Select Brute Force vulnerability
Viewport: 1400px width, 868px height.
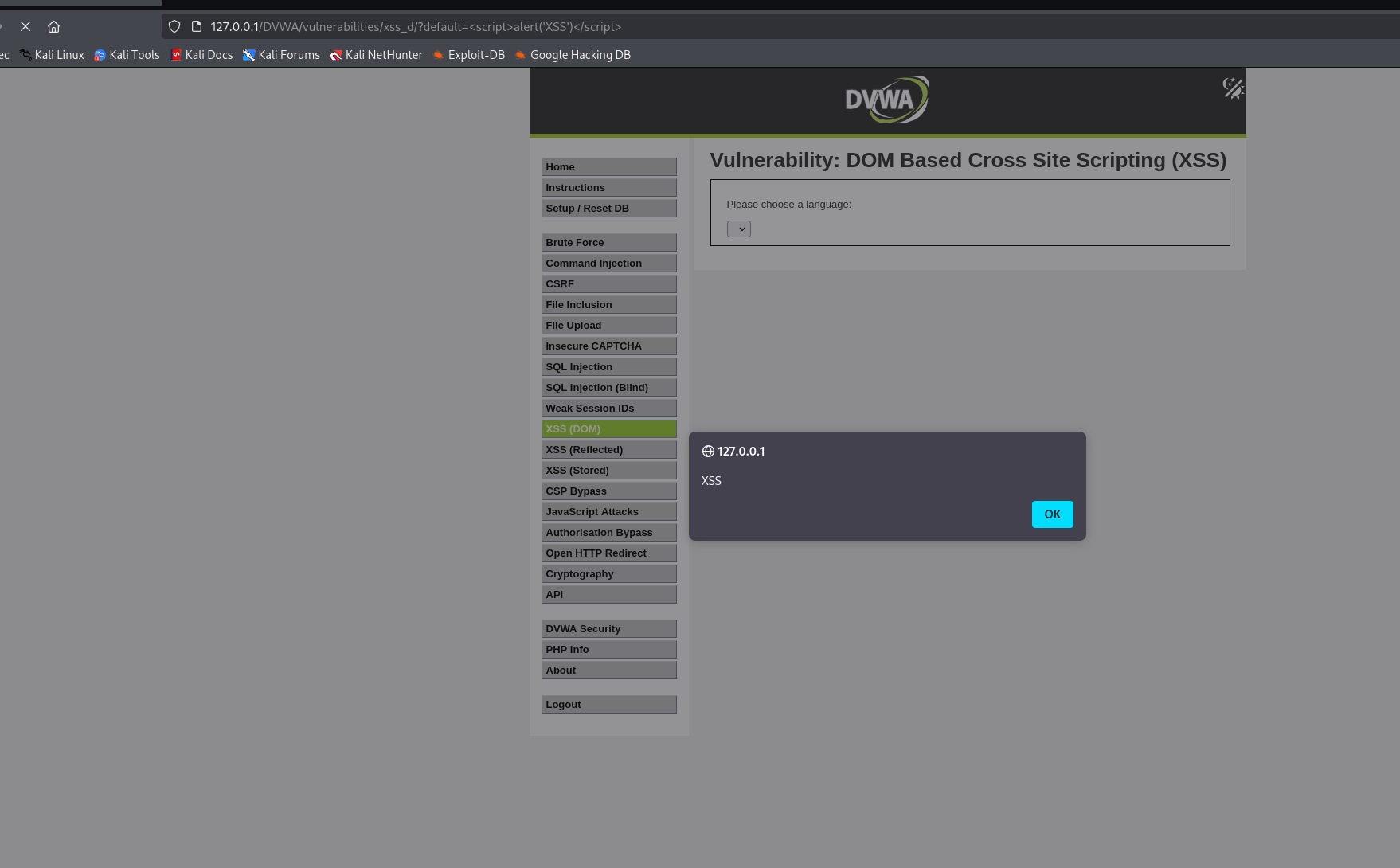pyautogui.click(x=609, y=242)
